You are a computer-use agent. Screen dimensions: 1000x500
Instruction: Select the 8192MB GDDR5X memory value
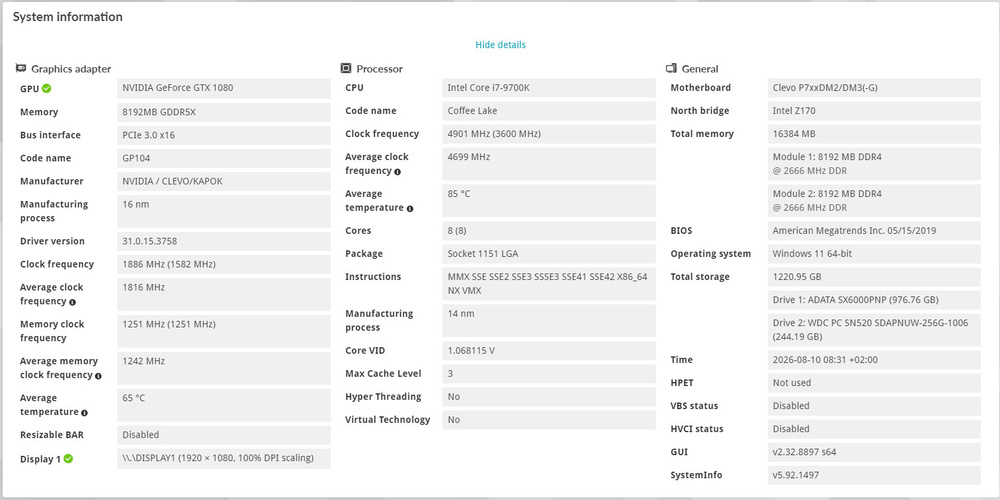224,112
